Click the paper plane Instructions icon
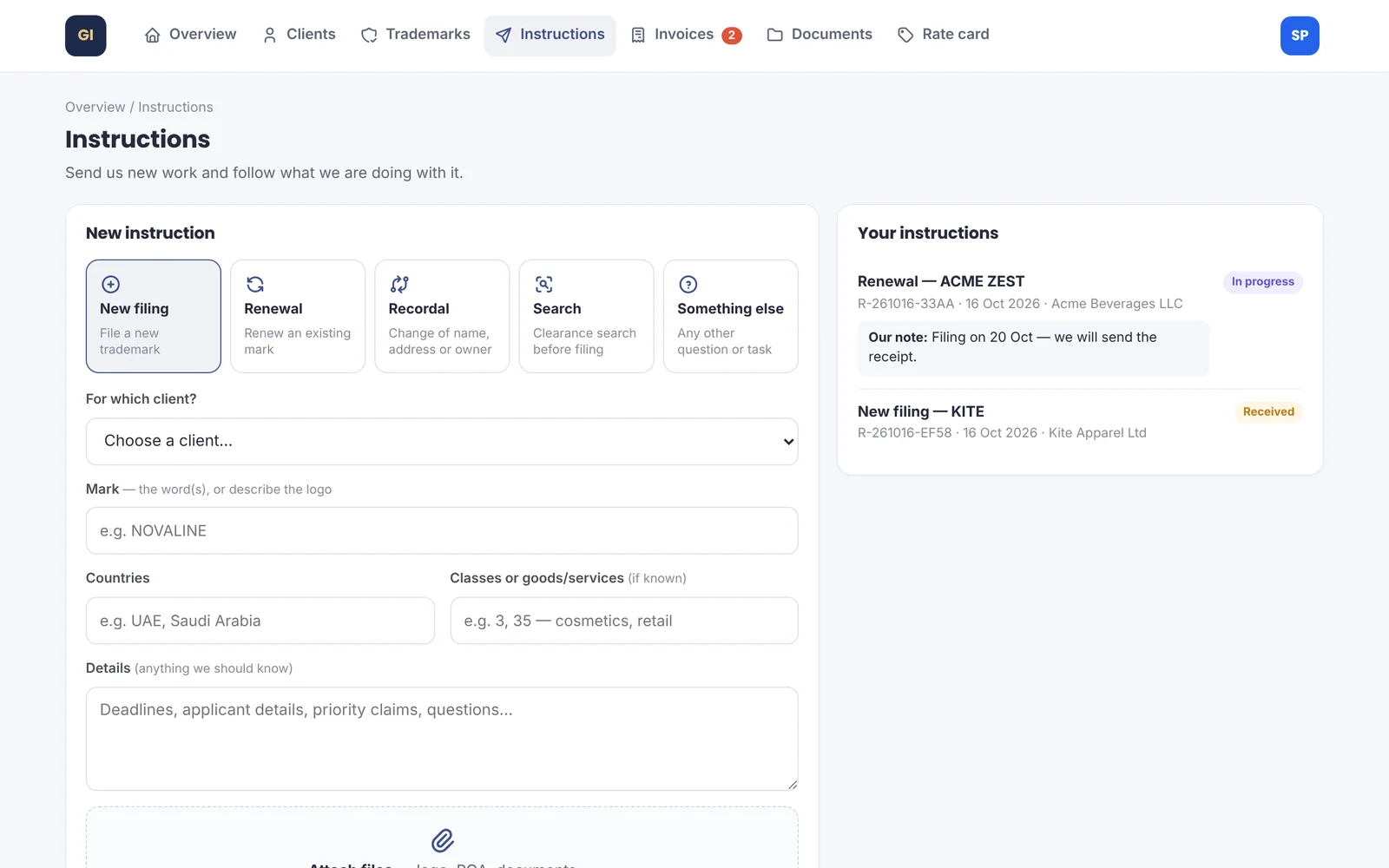1389x868 pixels. (504, 36)
